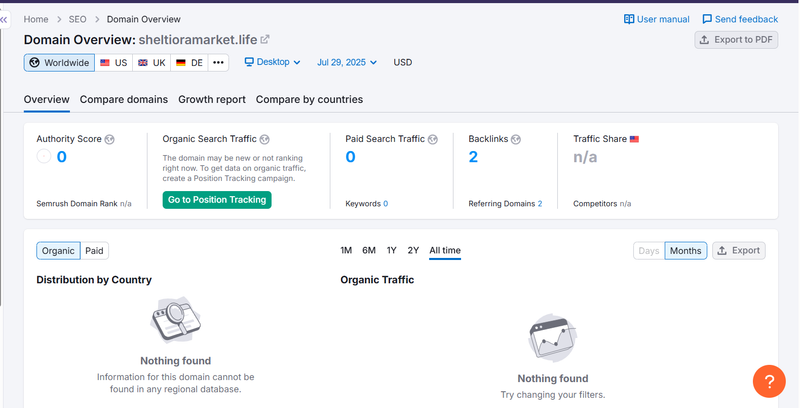Click the Paid Search Traffic value 0

coord(350,157)
